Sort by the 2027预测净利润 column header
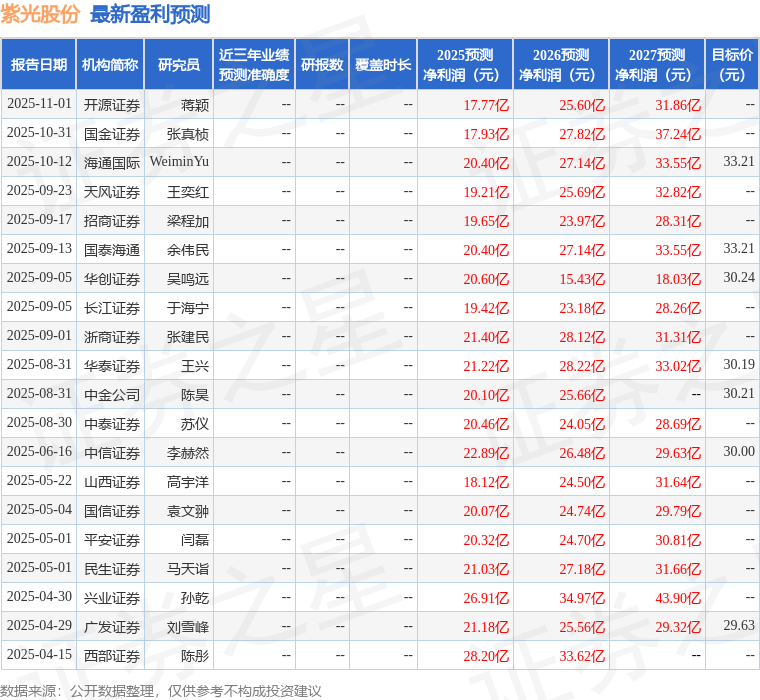The height and width of the screenshot is (700, 760). pos(657,65)
